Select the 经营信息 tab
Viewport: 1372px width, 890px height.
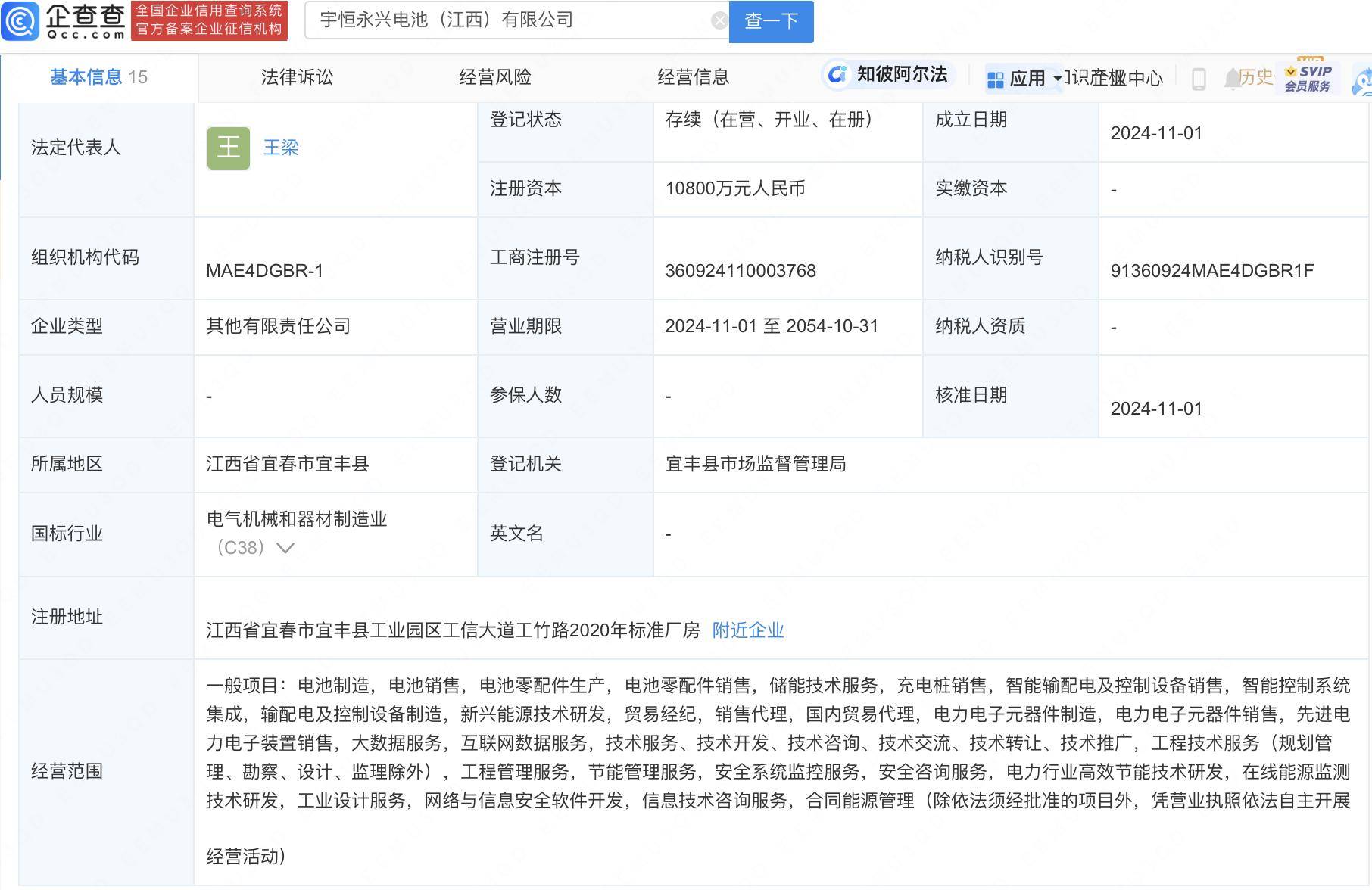(694, 76)
